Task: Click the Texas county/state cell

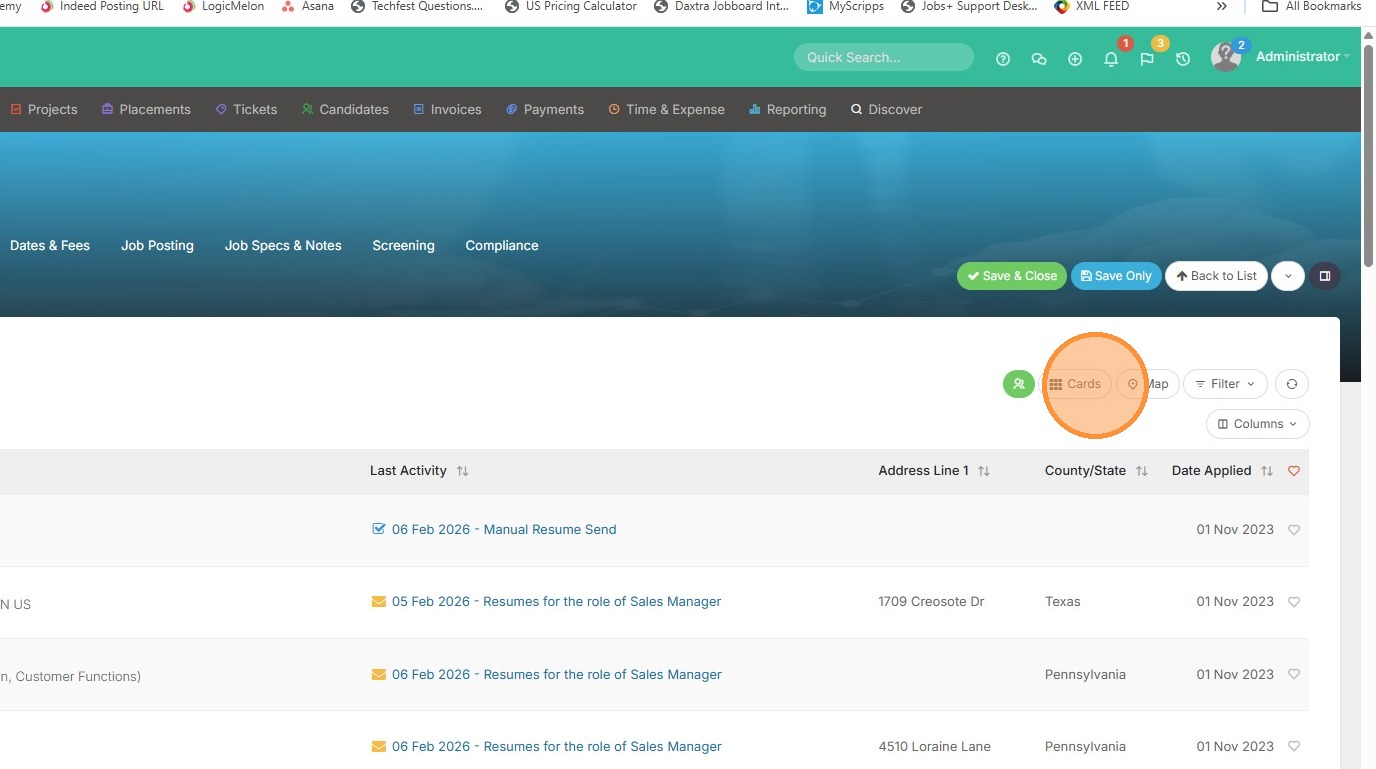Action: (x=1063, y=602)
